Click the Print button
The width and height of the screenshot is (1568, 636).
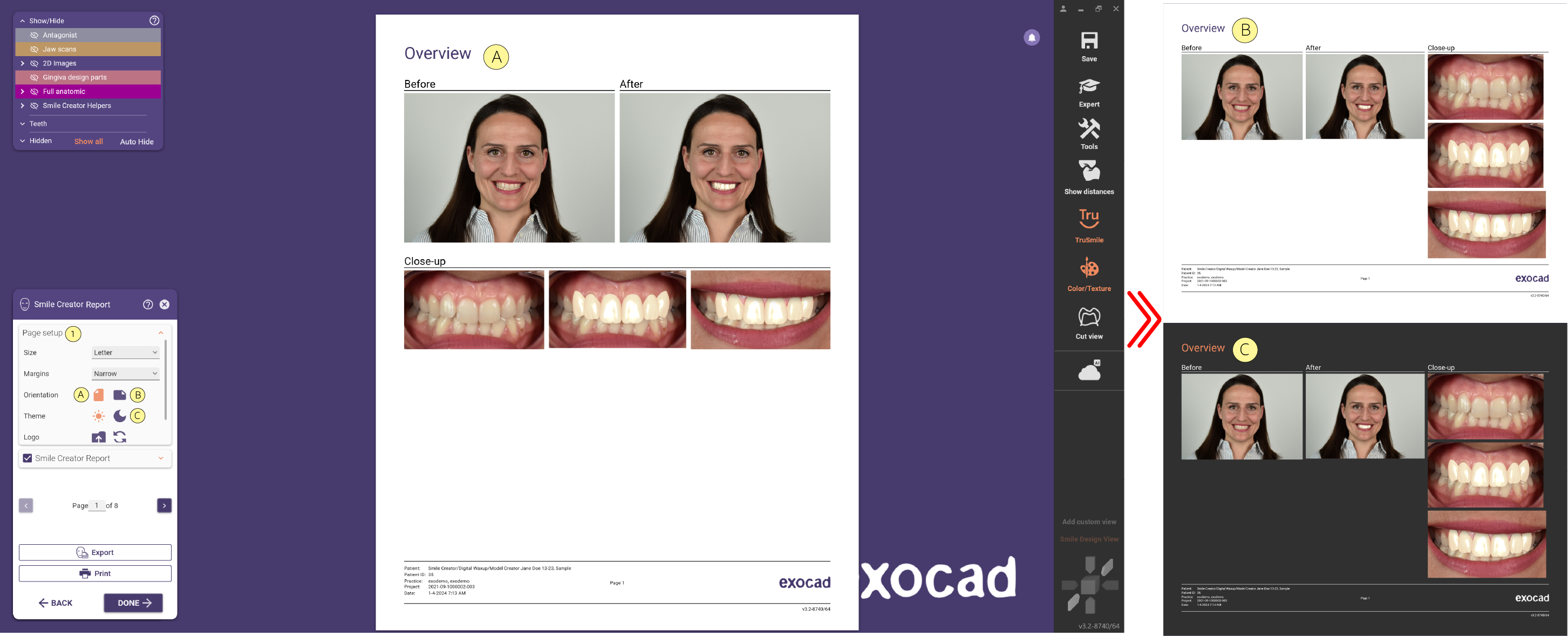click(95, 574)
